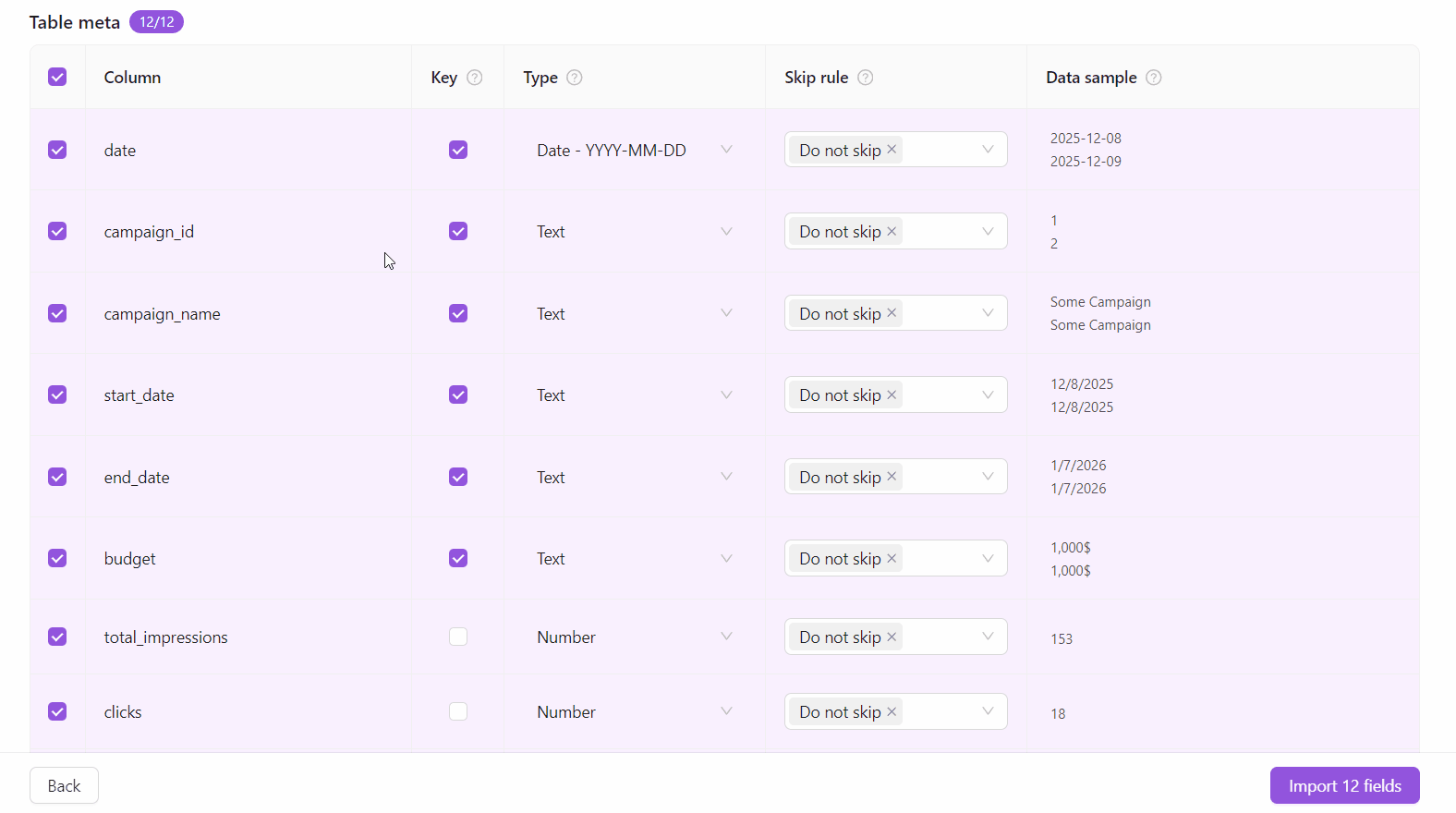Open the Type dropdown for campaign_name
Screen dimensions: 1456x813
point(635,313)
